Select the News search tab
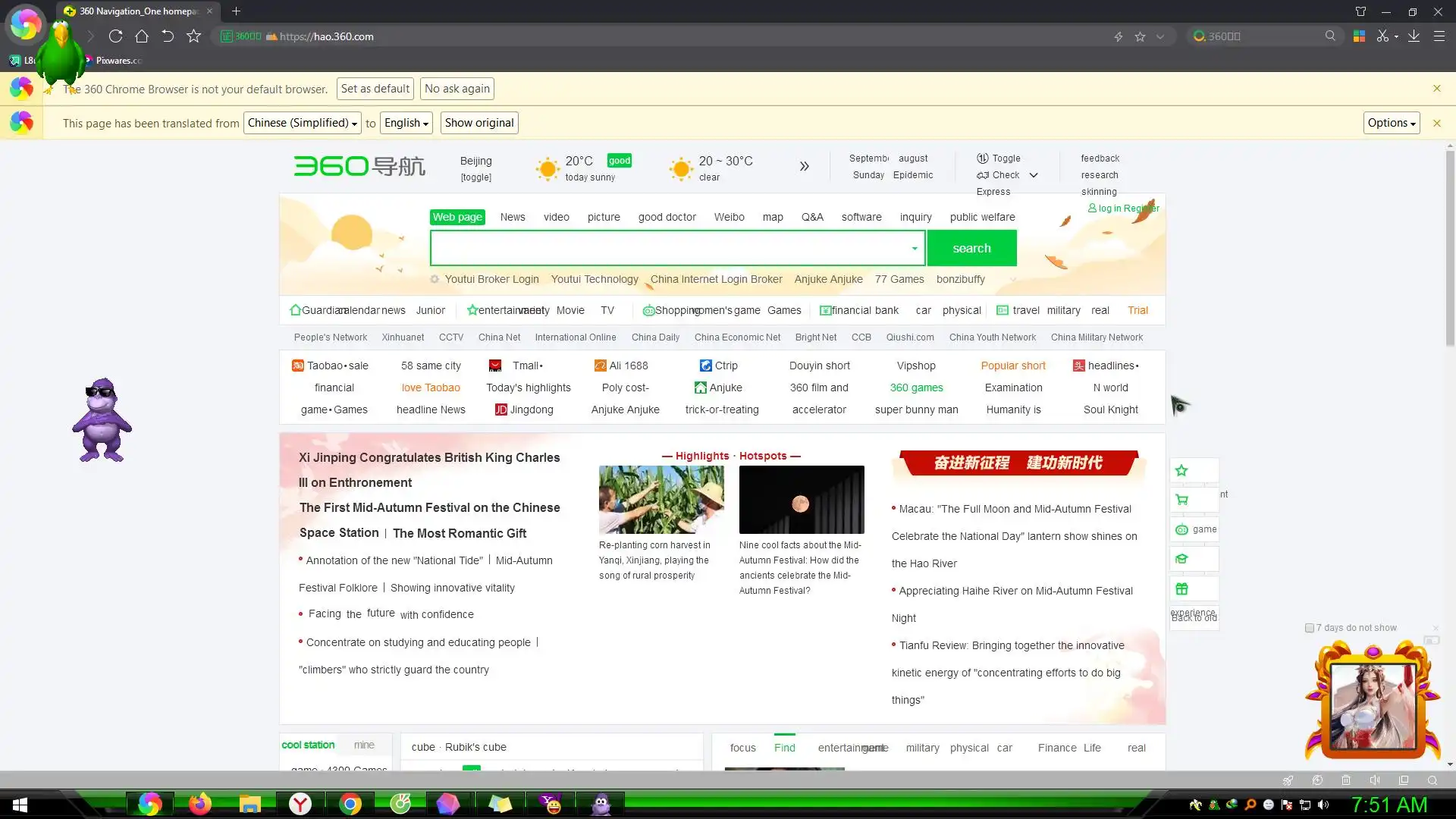Screen dimensions: 1456x819 point(513,217)
